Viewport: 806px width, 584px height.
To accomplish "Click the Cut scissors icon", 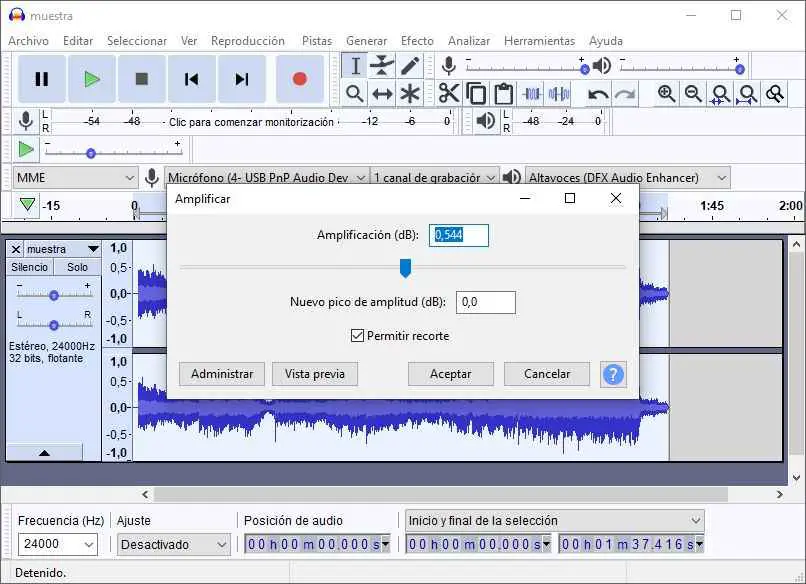I will click(x=449, y=94).
